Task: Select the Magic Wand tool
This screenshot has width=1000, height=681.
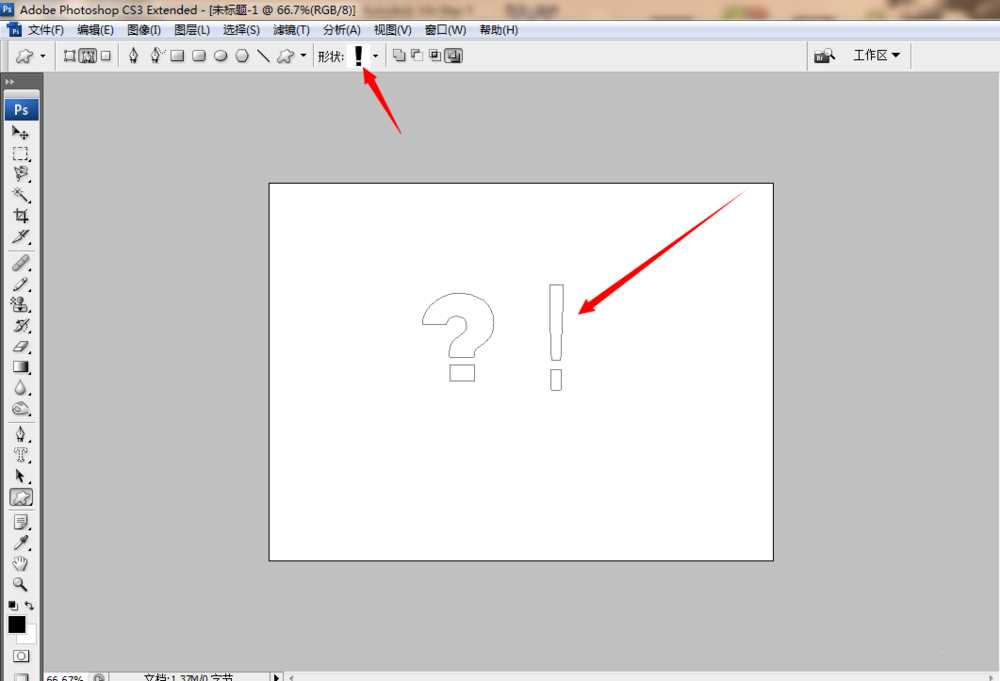Action: pos(20,194)
